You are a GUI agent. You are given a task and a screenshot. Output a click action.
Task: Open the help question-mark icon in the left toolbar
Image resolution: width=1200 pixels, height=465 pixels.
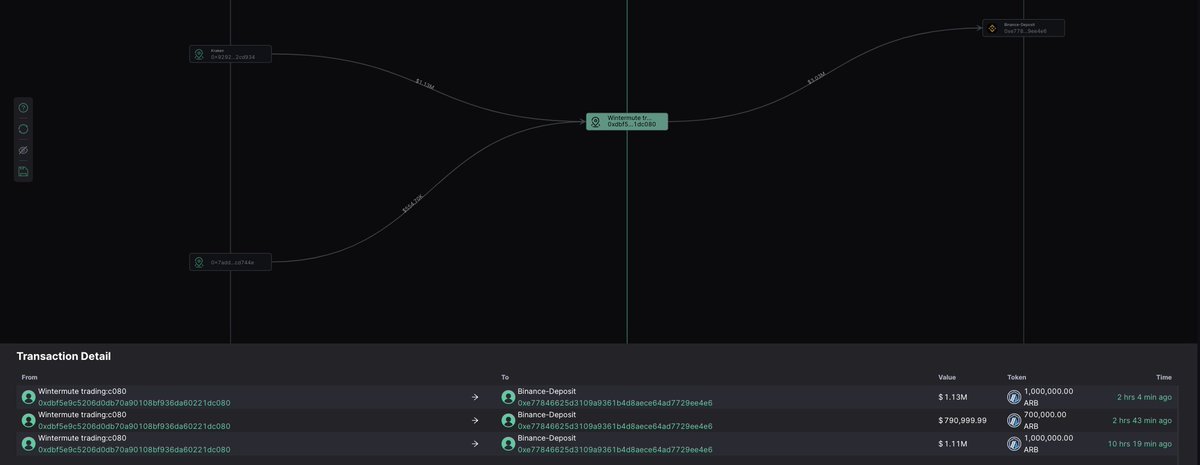click(x=24, y=108)
